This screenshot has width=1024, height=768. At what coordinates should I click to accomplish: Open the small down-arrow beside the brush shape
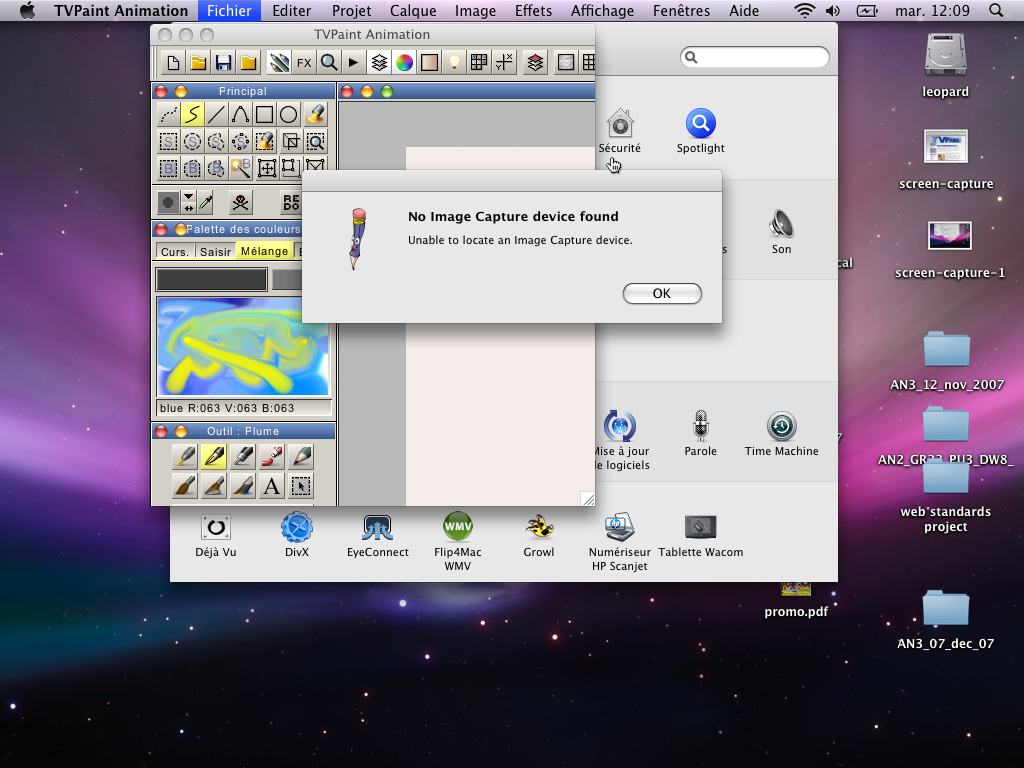click(188, 197)
